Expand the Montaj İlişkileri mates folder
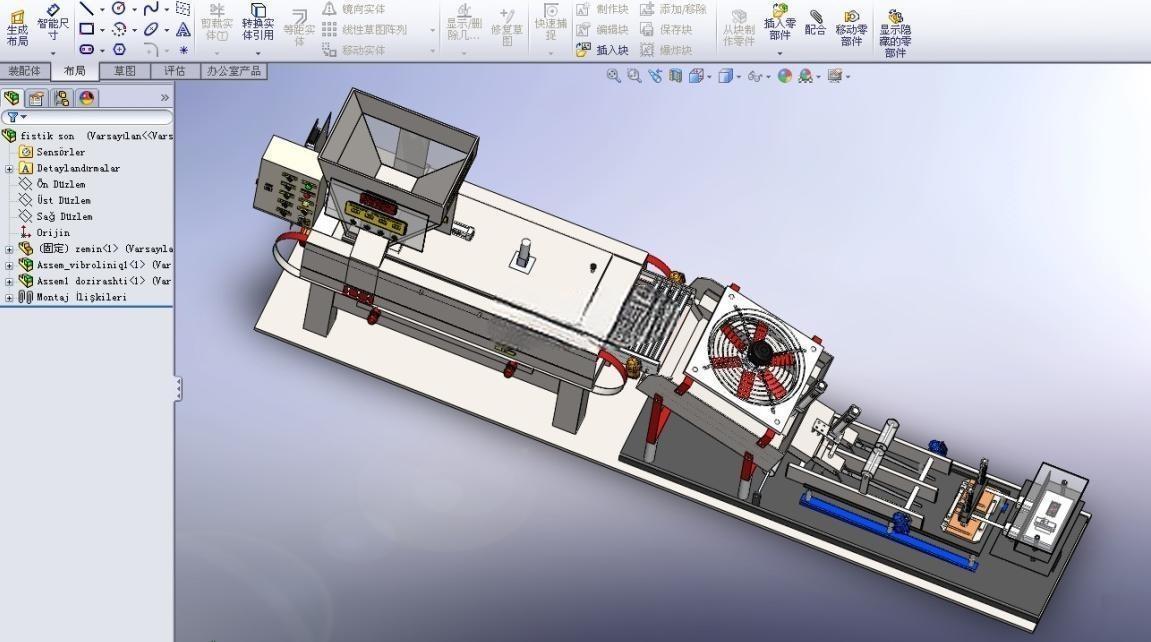Viewport: 1151px width, 642px height. pyautogui.click(x=9, y=297)
